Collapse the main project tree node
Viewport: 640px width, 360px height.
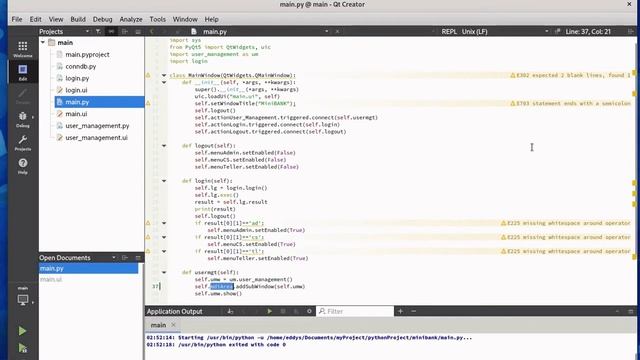[43, 42]
